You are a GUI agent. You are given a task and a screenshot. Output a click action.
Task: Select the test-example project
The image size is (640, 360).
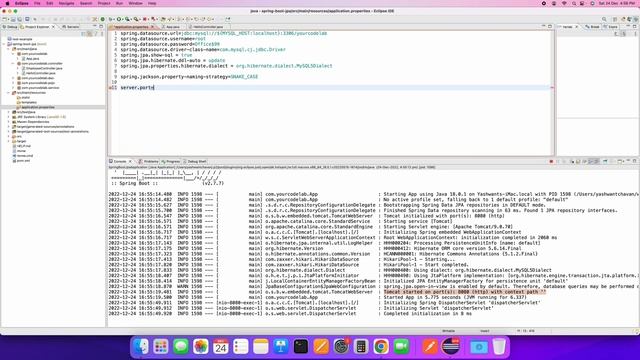tap(20, 39)
